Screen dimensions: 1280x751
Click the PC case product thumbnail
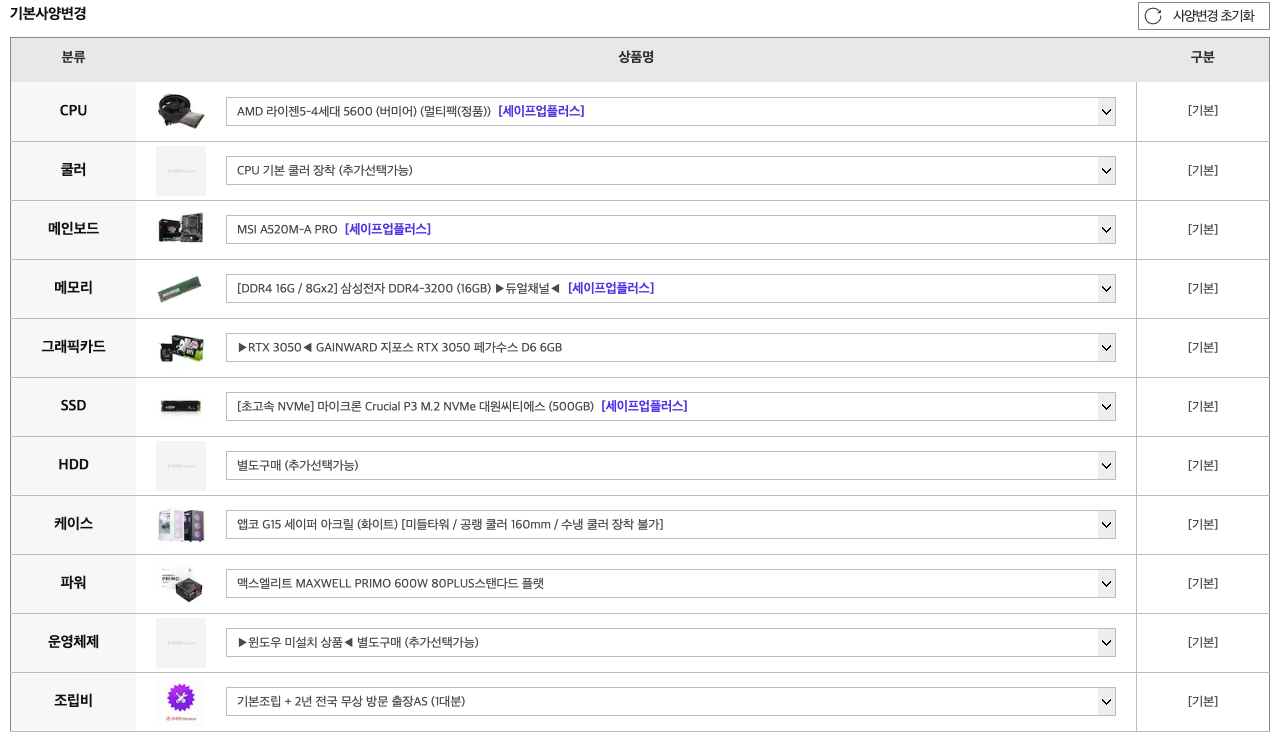click(181, 524)
